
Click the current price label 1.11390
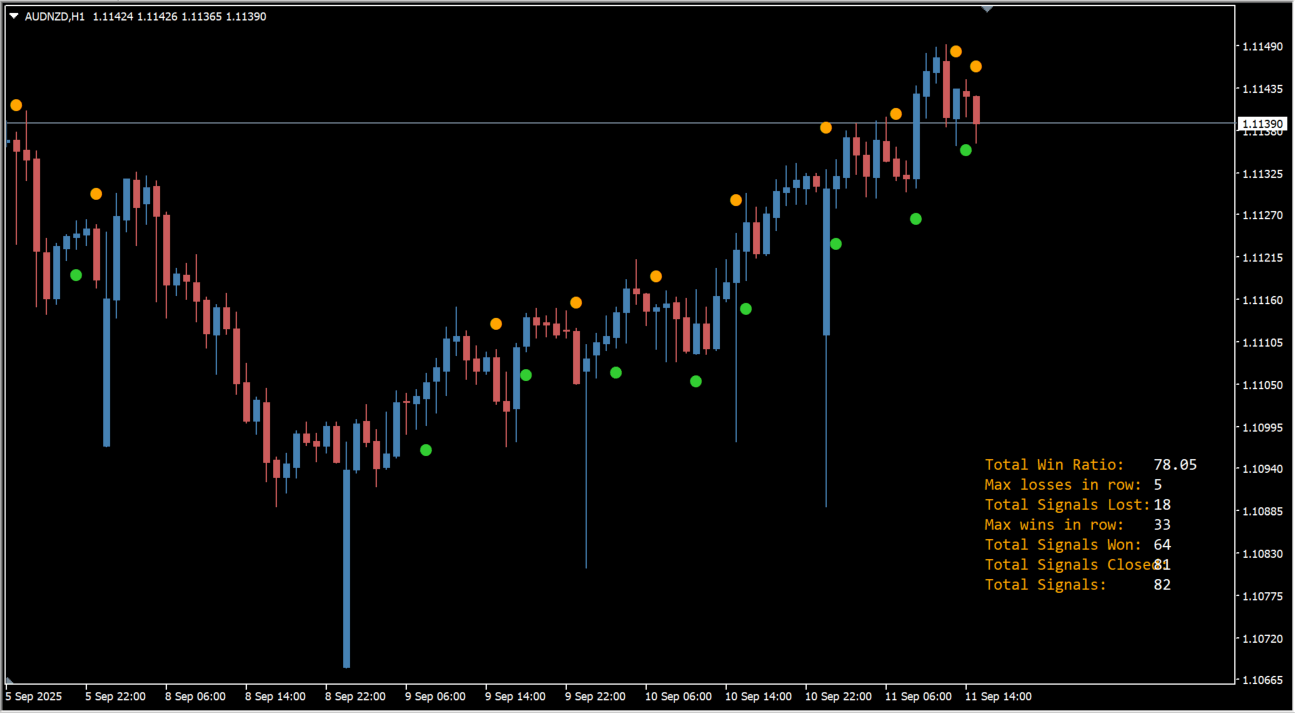click(1261, 124)
